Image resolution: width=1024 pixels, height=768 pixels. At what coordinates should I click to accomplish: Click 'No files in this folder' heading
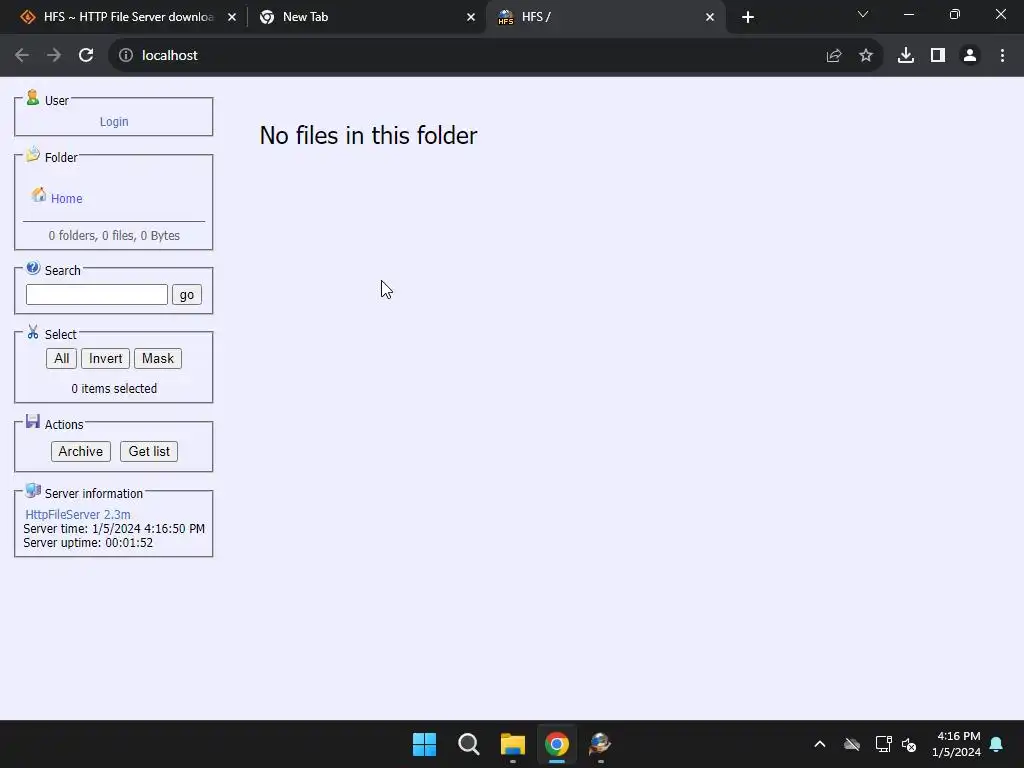pos(368,136)
